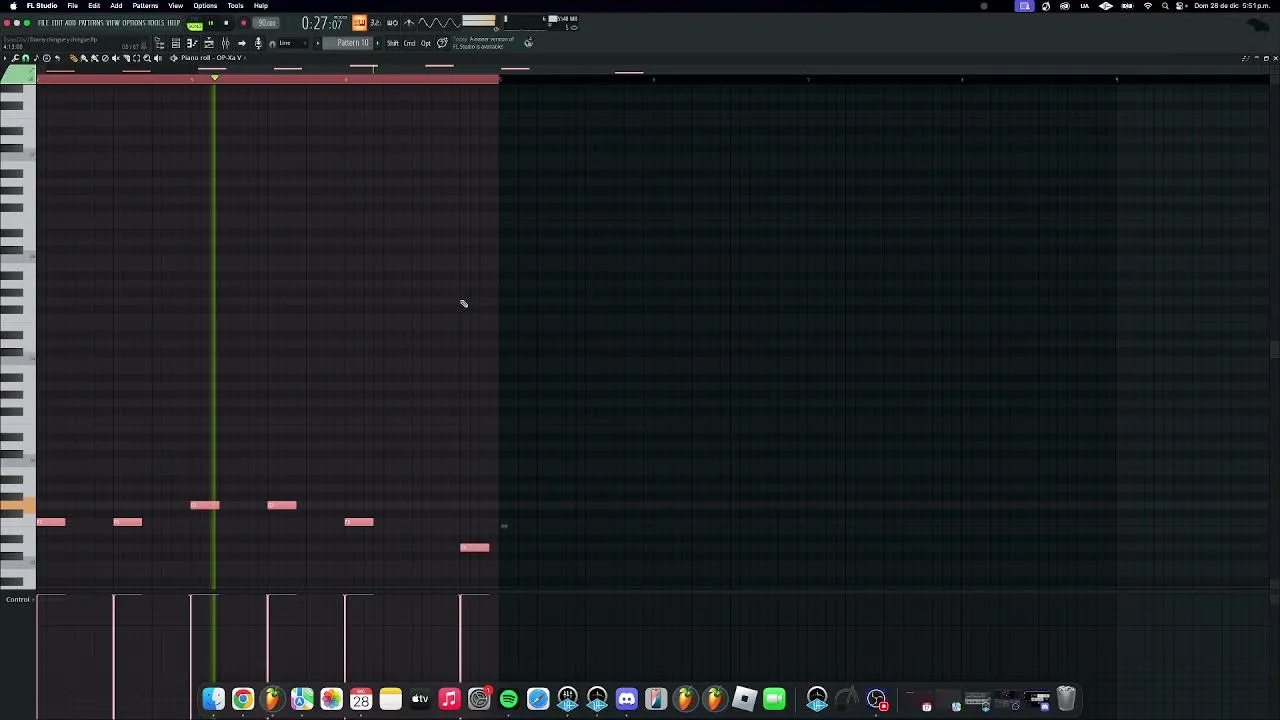Open the Help menu in the macOS menu bar
The width and height of the screenshot is (1280, 720).
(261, 6)
